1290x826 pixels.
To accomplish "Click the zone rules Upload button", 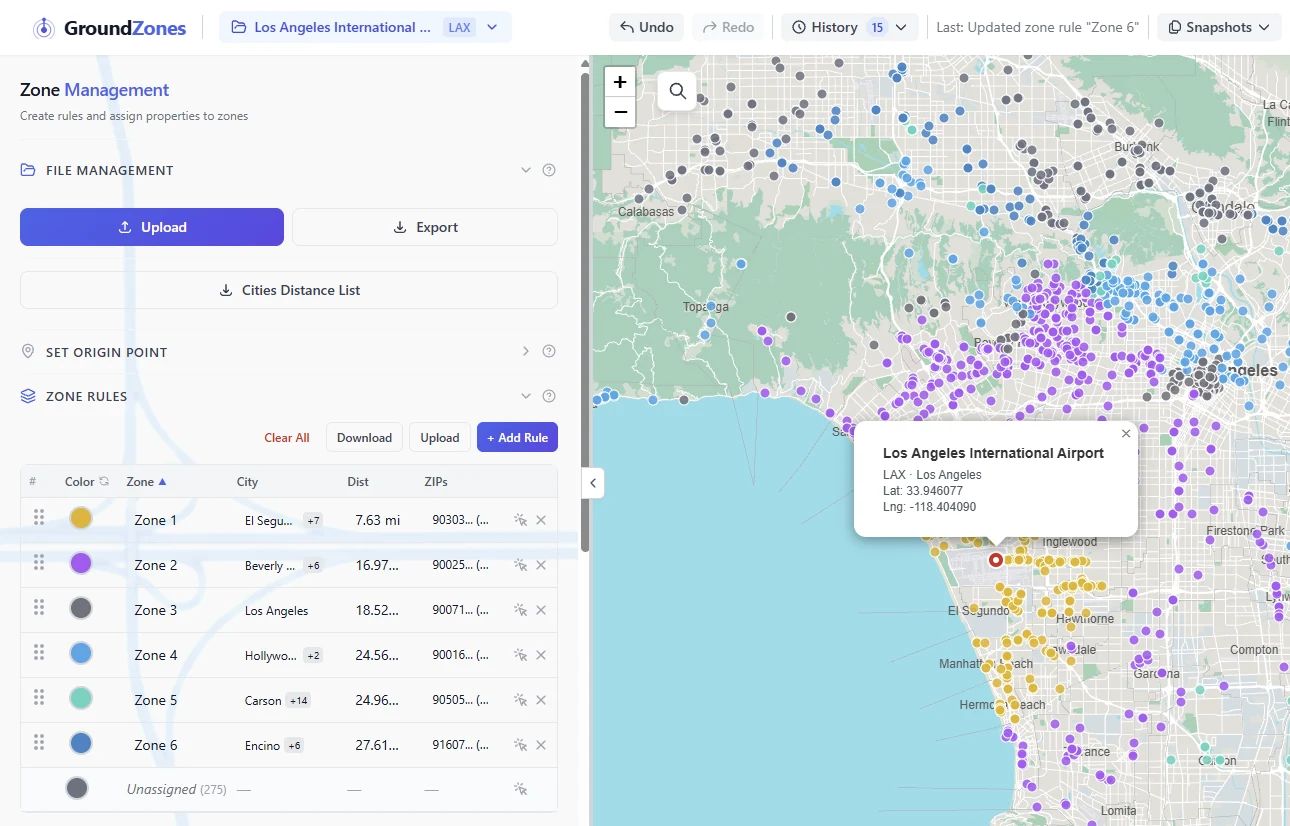I will [x=439, y=437].
